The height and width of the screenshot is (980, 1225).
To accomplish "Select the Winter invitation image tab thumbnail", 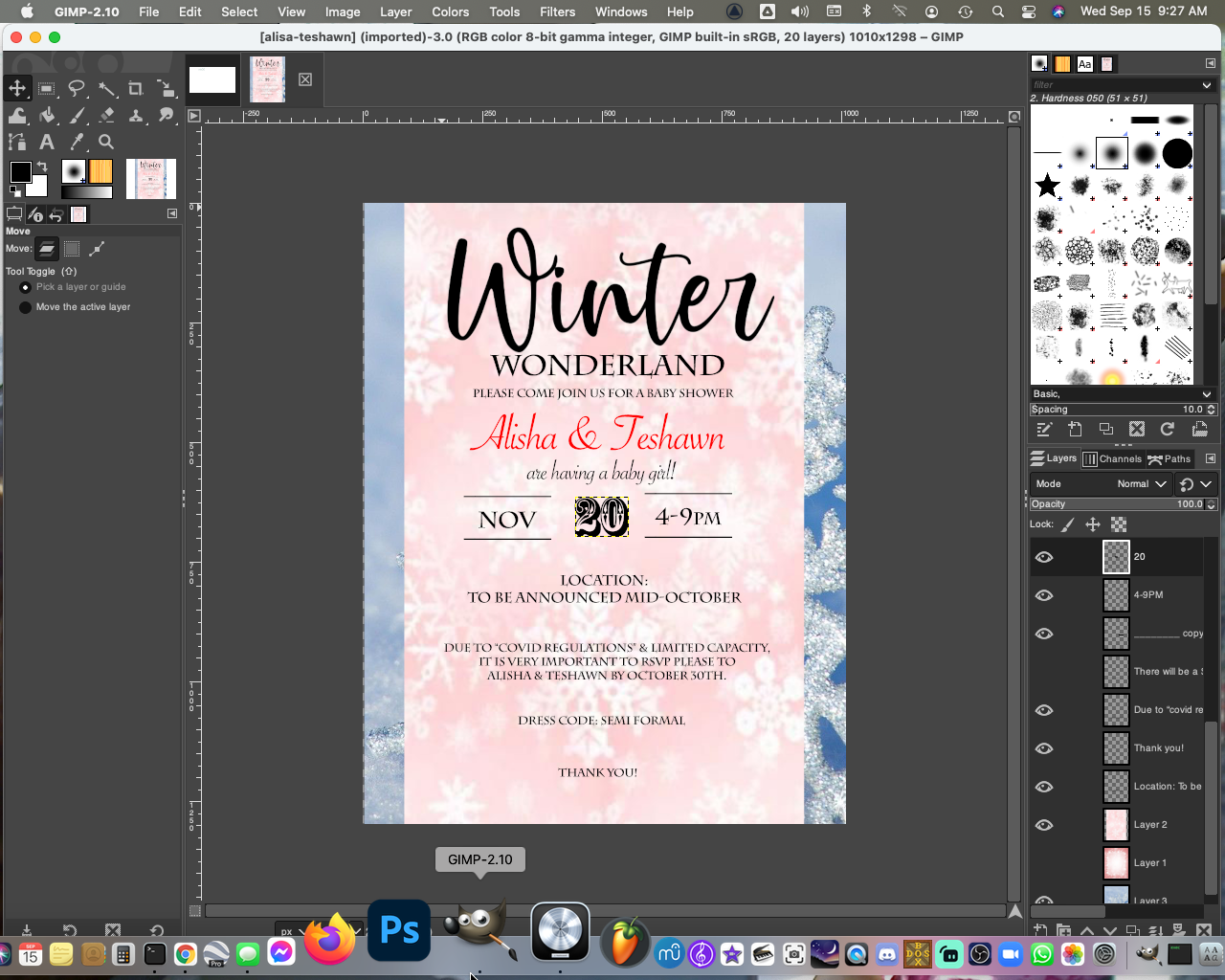I will 268,79.
